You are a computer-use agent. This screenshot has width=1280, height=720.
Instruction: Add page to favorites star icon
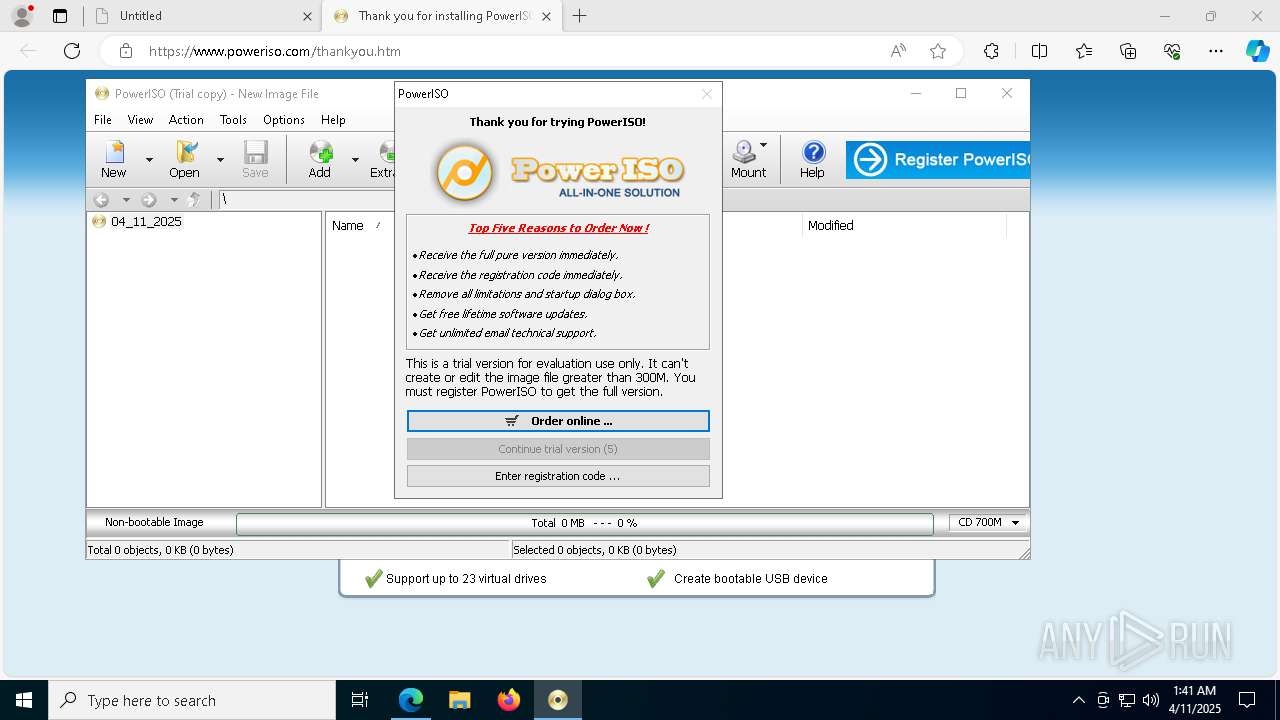[x=938, y=51]
